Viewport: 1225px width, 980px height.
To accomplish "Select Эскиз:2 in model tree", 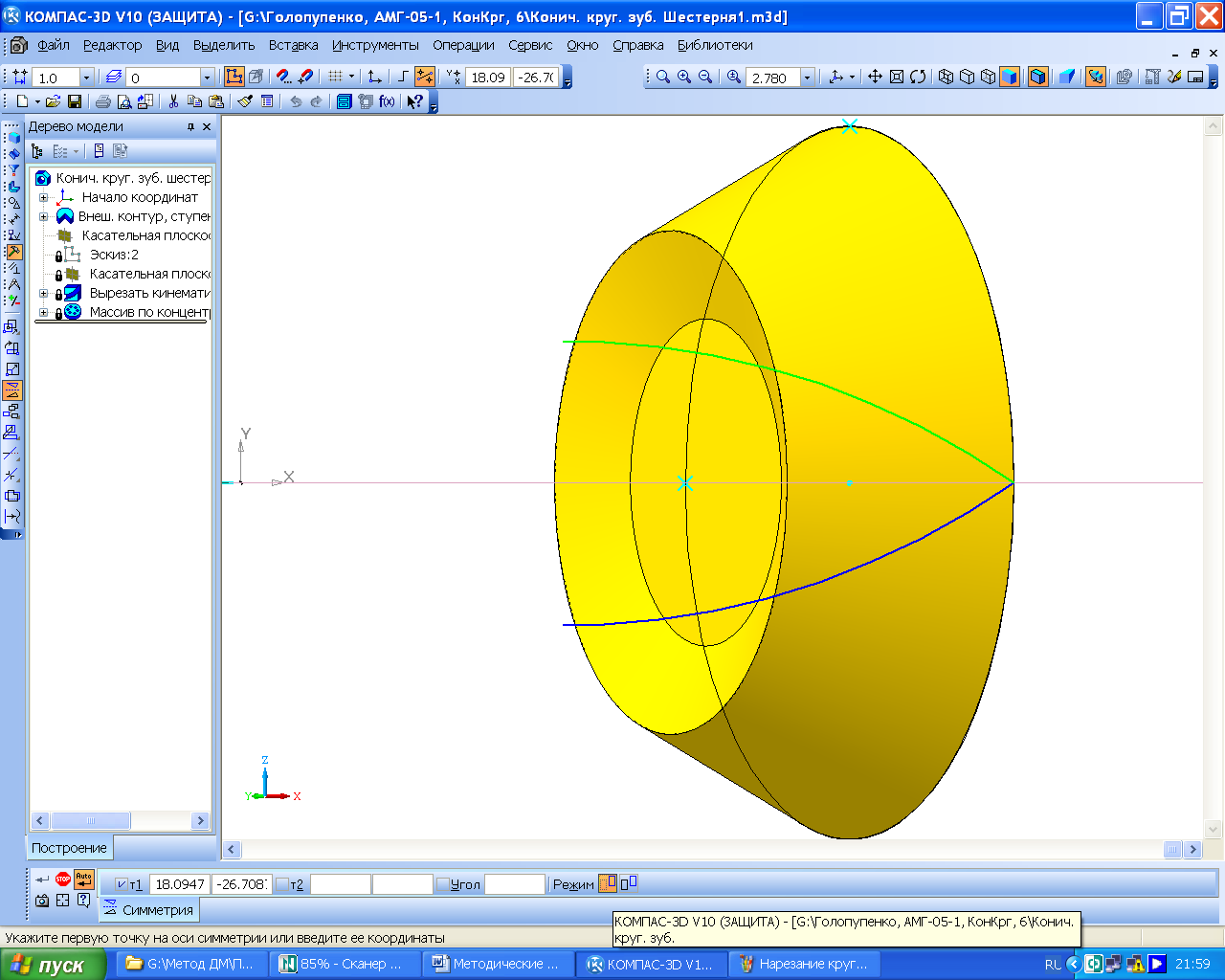I will tap(114, 255).
